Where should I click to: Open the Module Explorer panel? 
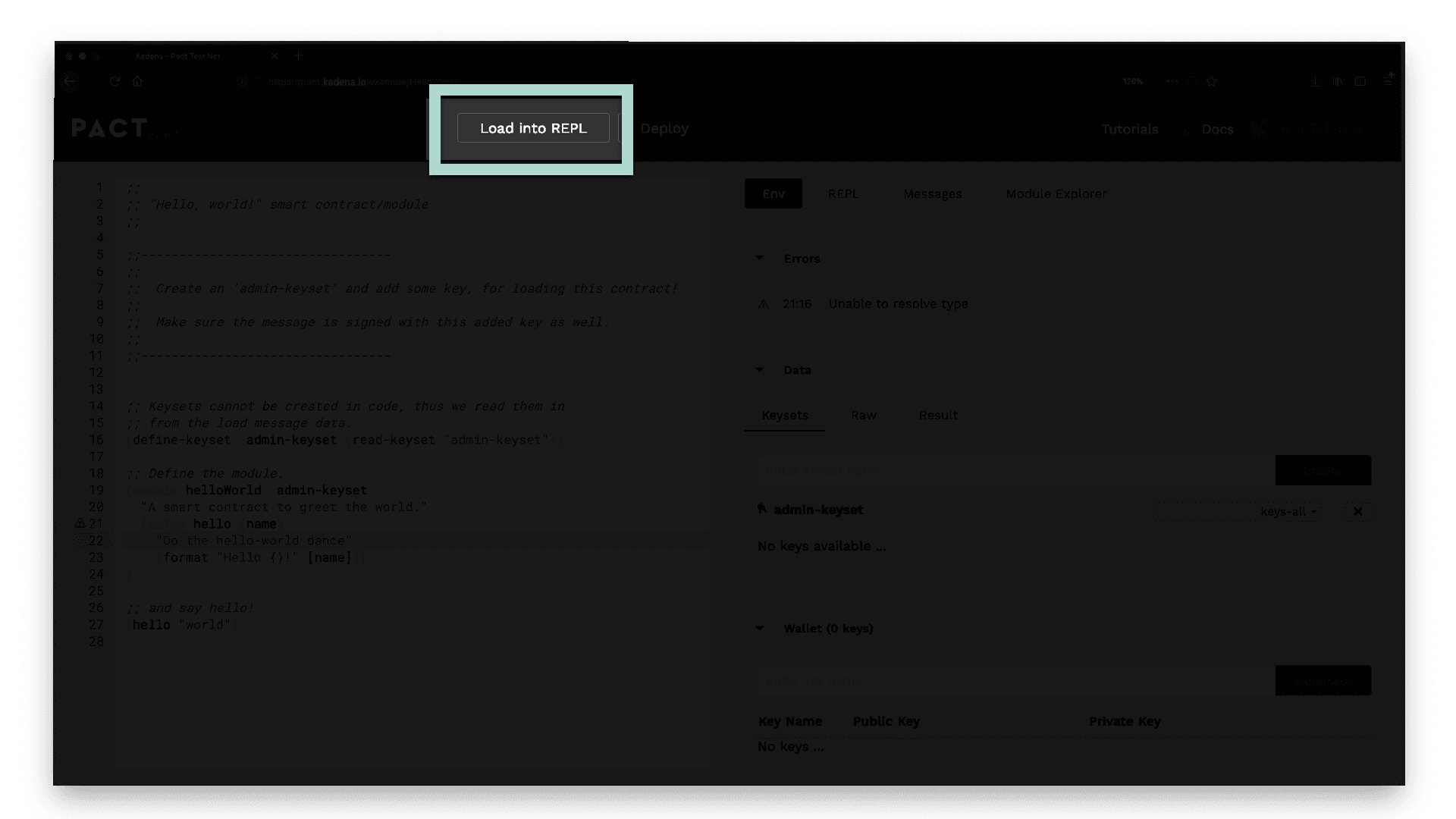[1056, 193]
